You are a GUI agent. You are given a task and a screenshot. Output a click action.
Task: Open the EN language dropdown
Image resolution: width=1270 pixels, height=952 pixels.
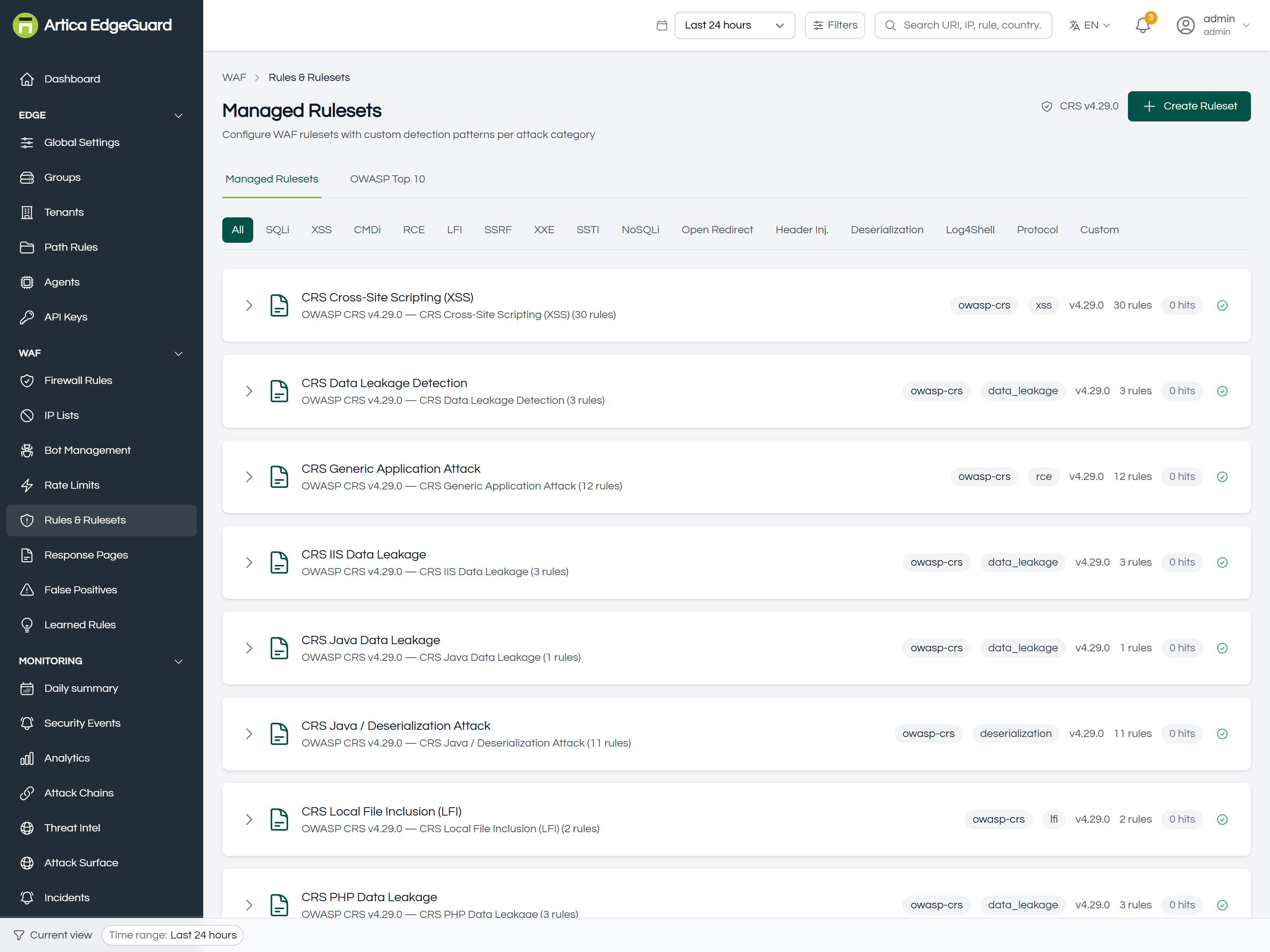(x=1090, y=25)
